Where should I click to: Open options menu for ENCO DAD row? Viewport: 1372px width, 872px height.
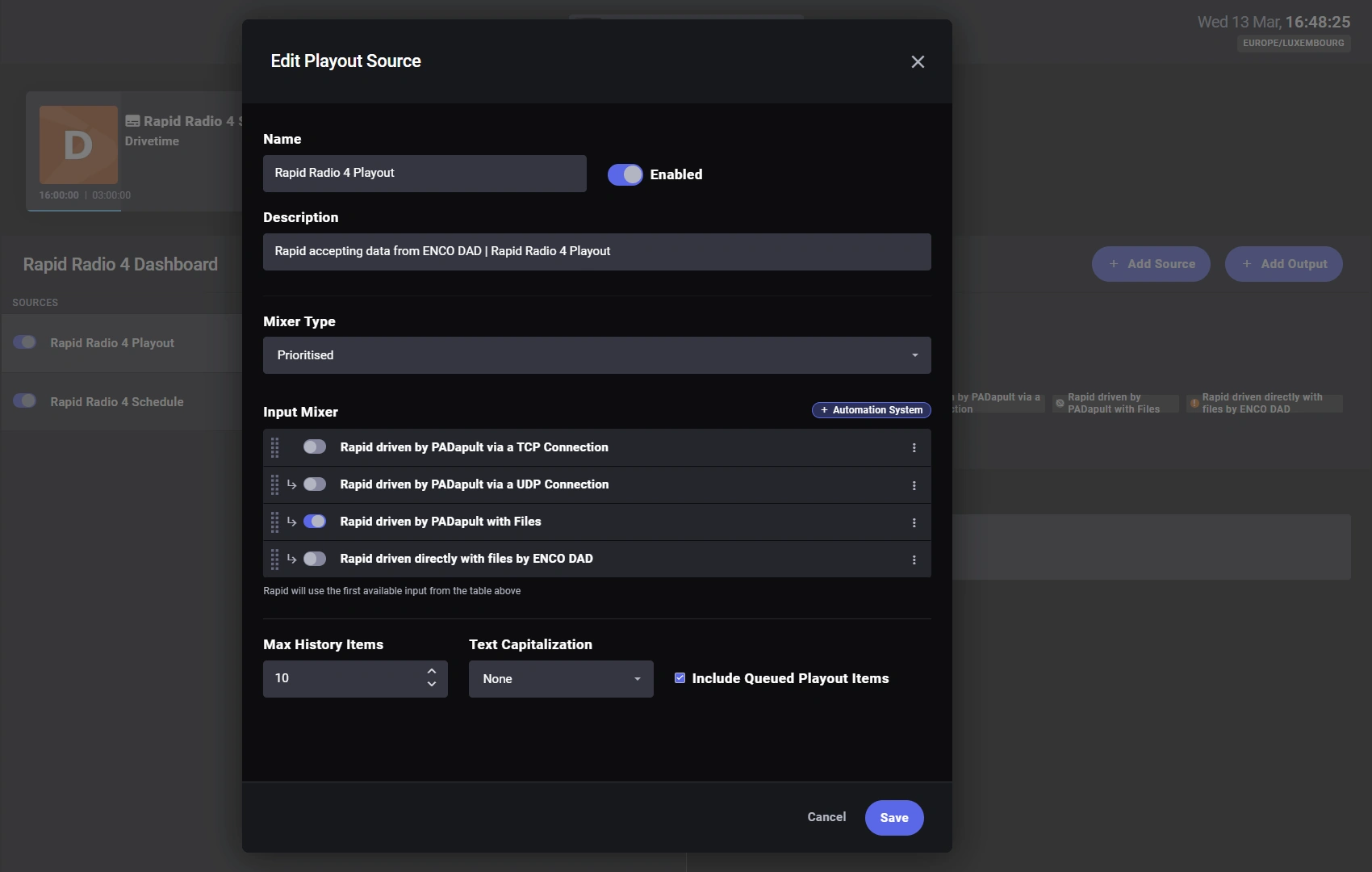point(914,560)
